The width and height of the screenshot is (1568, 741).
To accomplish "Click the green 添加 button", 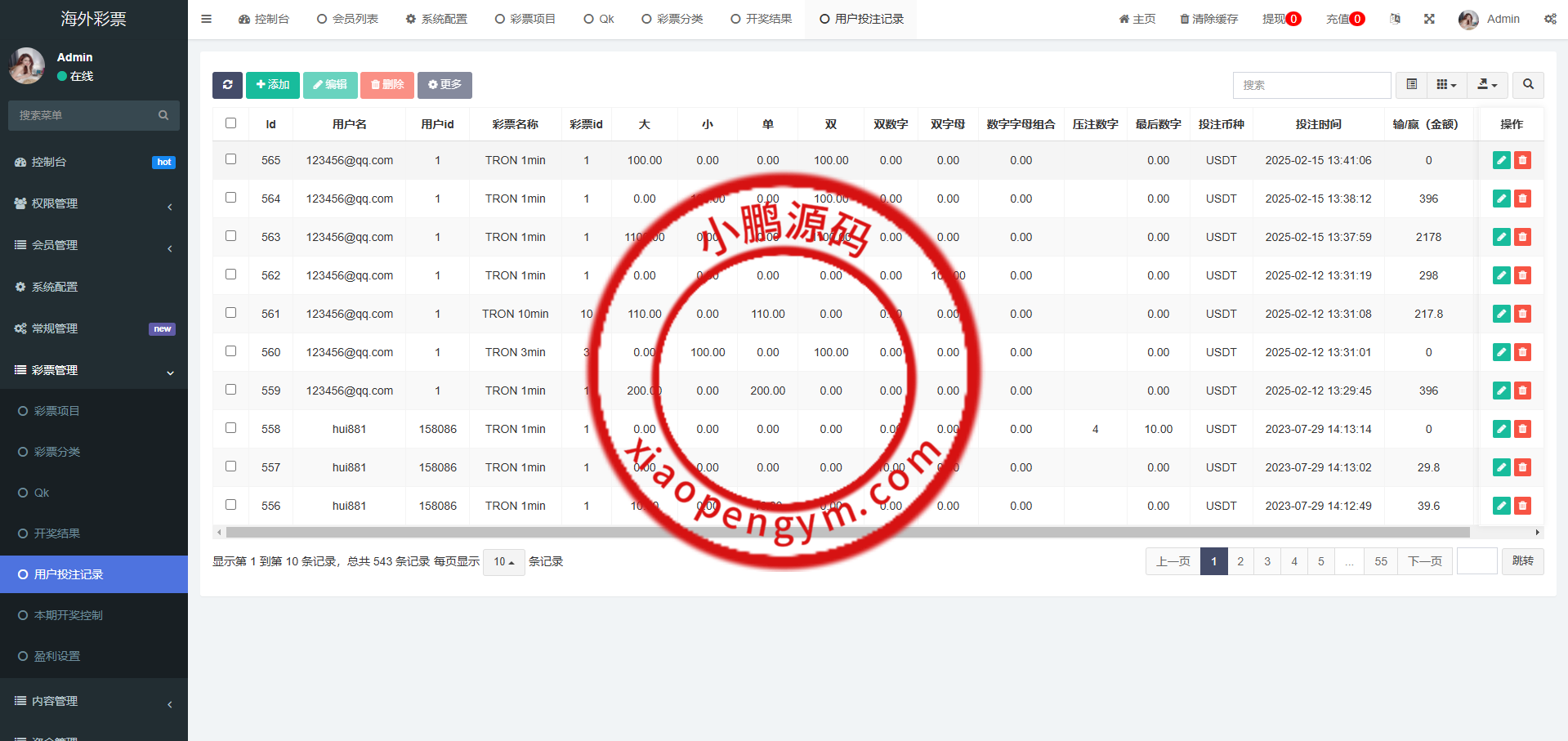I will (x=273, y=85).
